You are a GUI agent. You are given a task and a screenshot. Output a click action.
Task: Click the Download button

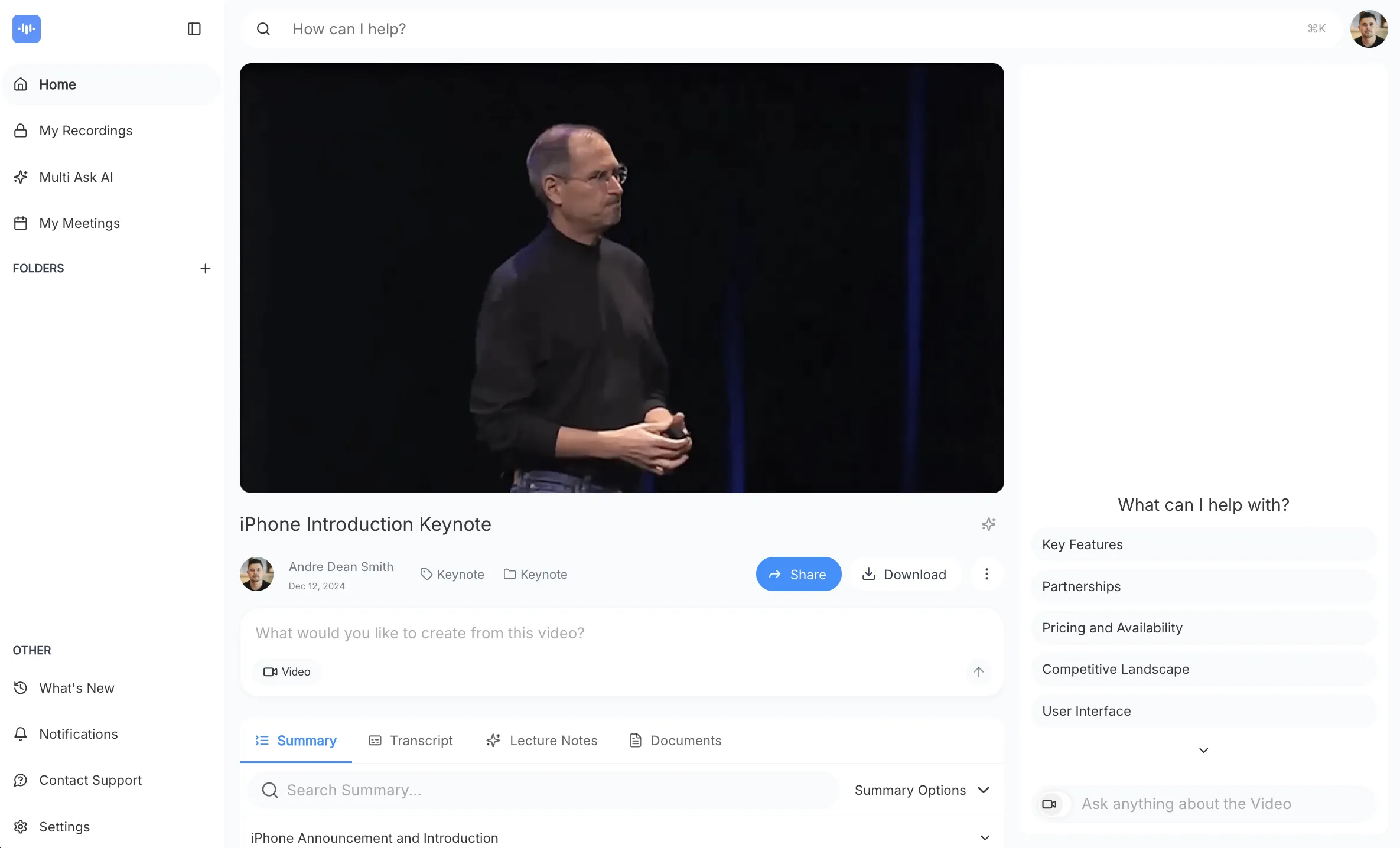point(904,574)
